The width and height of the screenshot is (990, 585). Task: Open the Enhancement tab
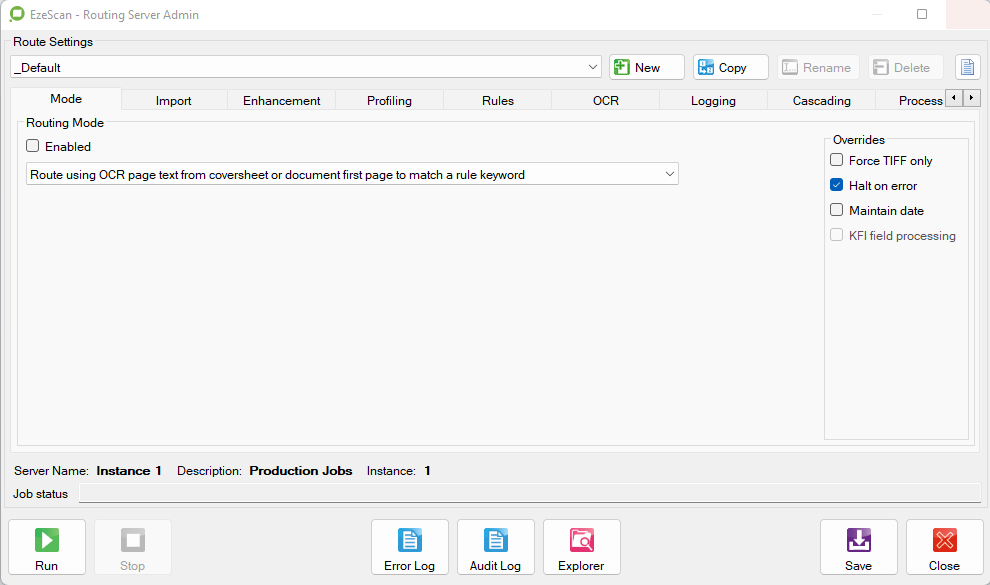281,101
